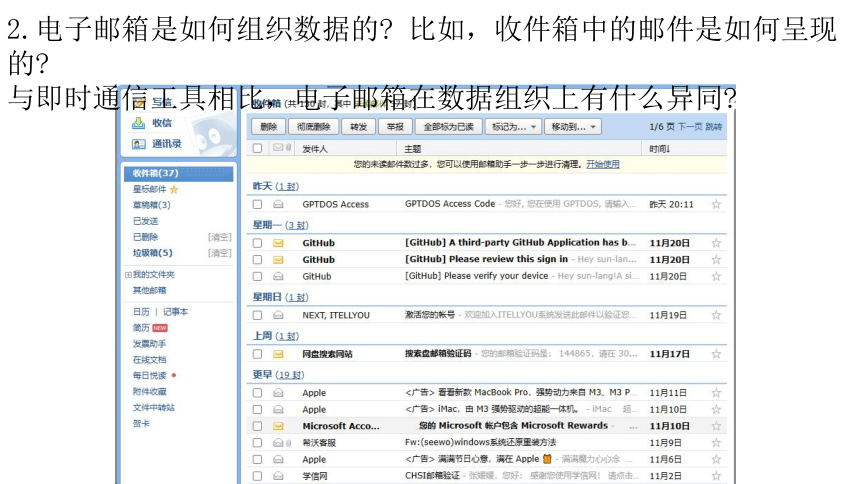This screenshot has height=484, width=860.
Task: Star the GitHub Please review this sign in email
Action: pos(716,260)
